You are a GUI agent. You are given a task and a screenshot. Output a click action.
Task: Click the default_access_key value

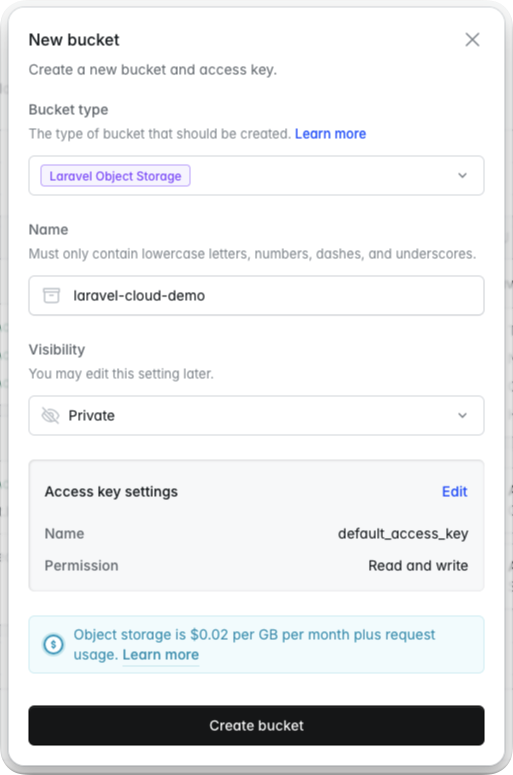coord(403,534)
